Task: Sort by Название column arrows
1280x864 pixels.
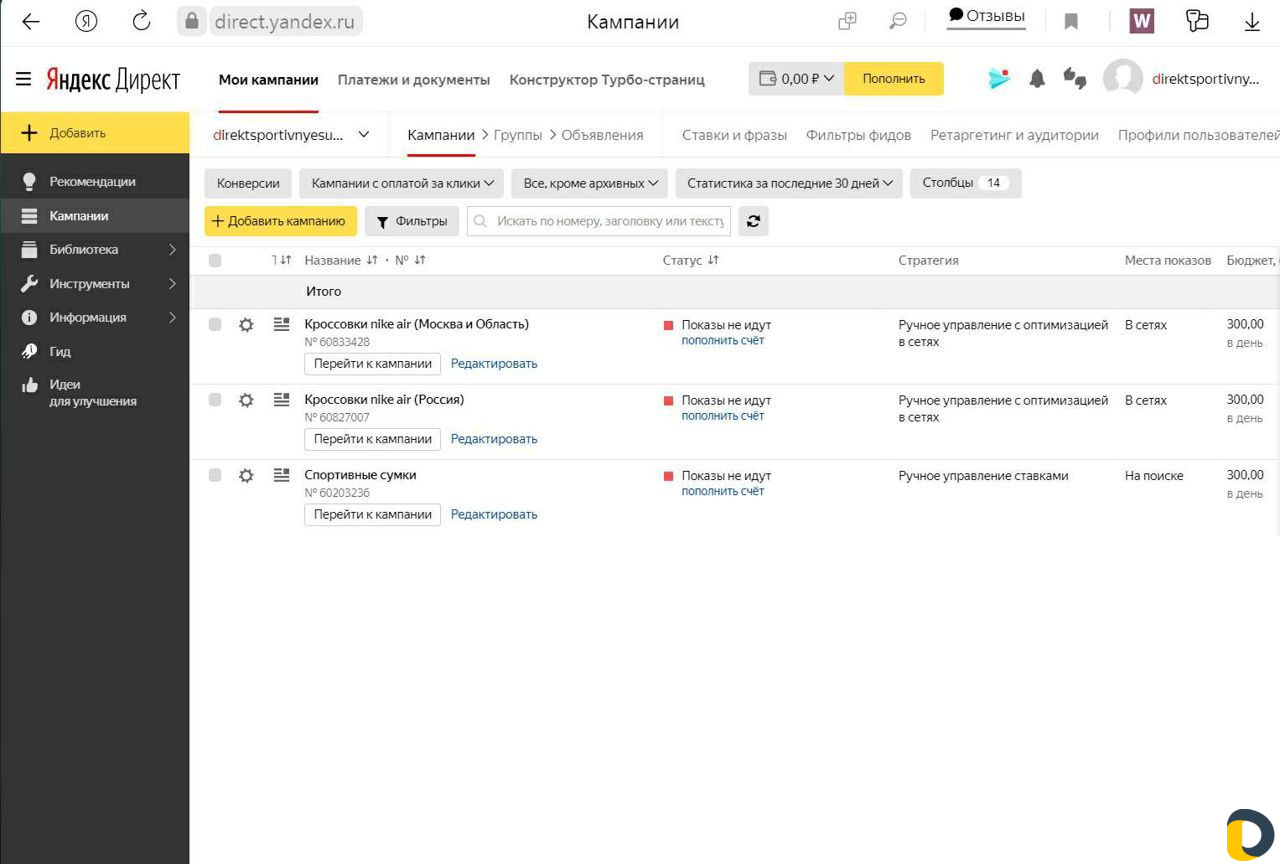Action: tap(372, 260)
